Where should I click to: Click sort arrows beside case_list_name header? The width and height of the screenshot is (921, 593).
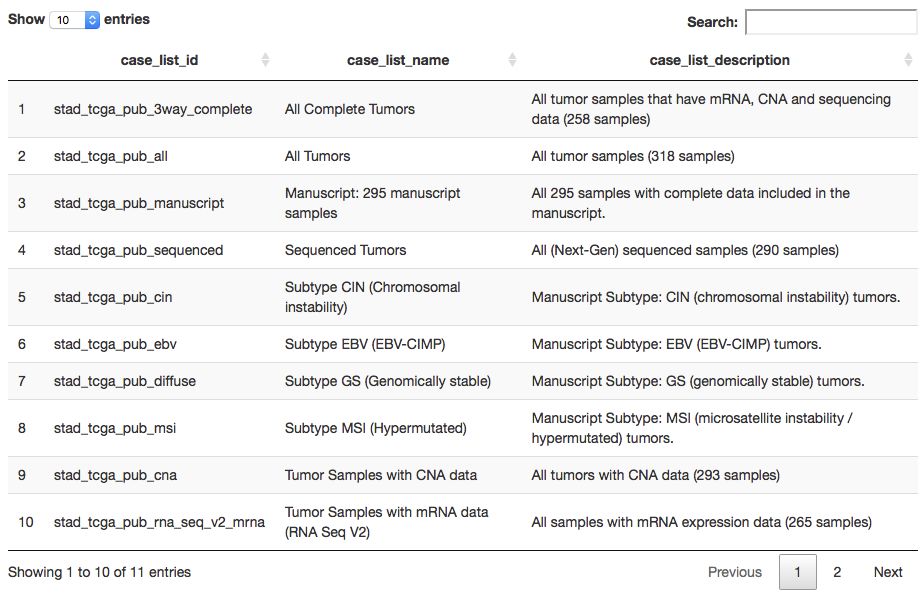tap(512, 60)
